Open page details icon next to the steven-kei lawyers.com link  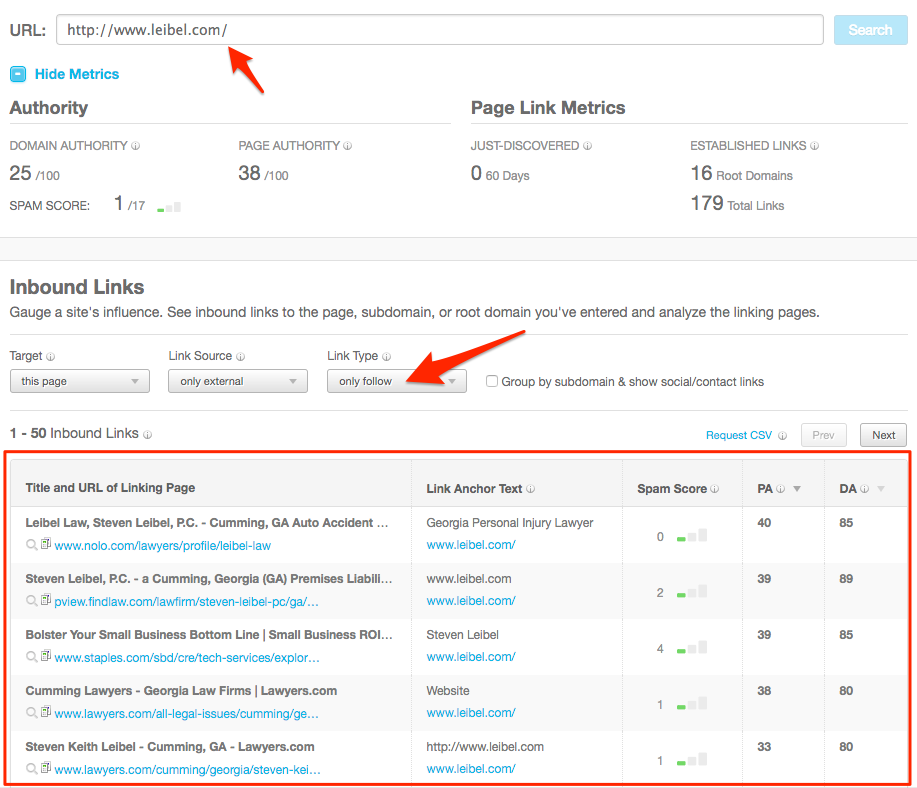coord(46,768)
